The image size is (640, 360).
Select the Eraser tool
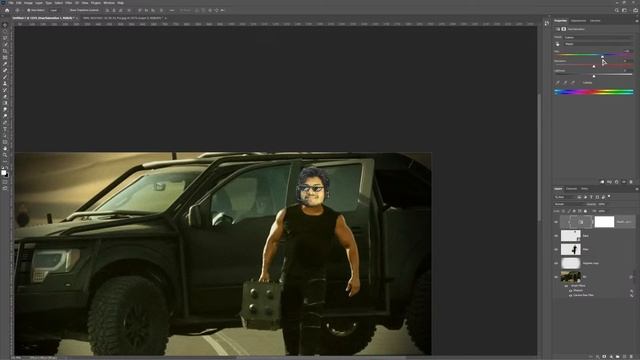5,97
